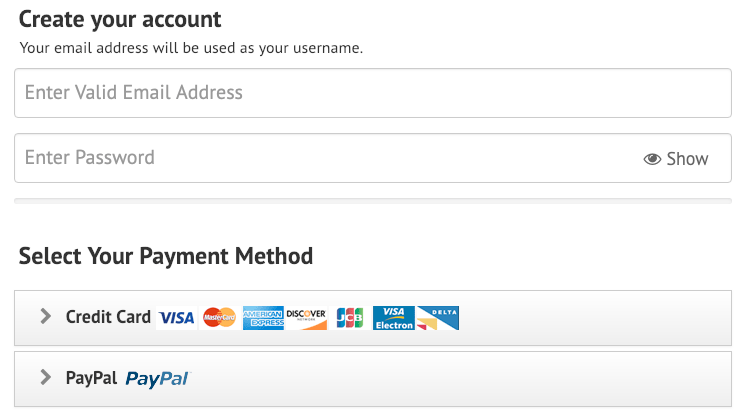Screen dimensions: 741x416
Task: Click the Visa Electron logo
Action: pos(394,318)
